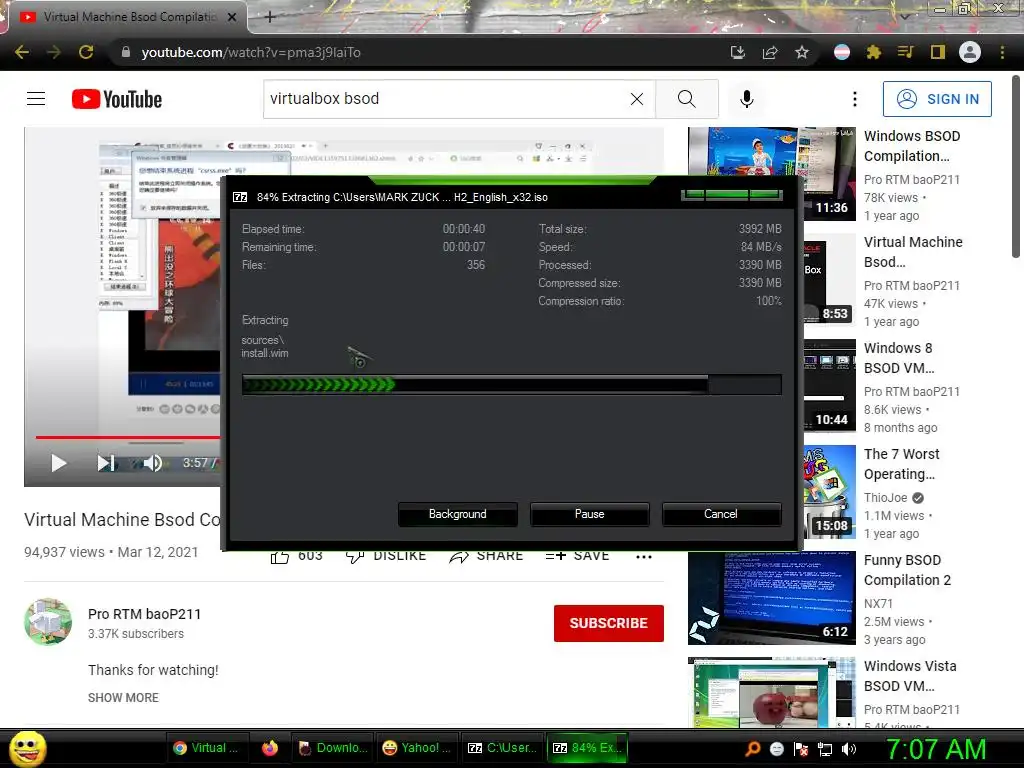1024x768 pixels.
Task: Expand description with SHOW MORE
Action: (123, 697)
